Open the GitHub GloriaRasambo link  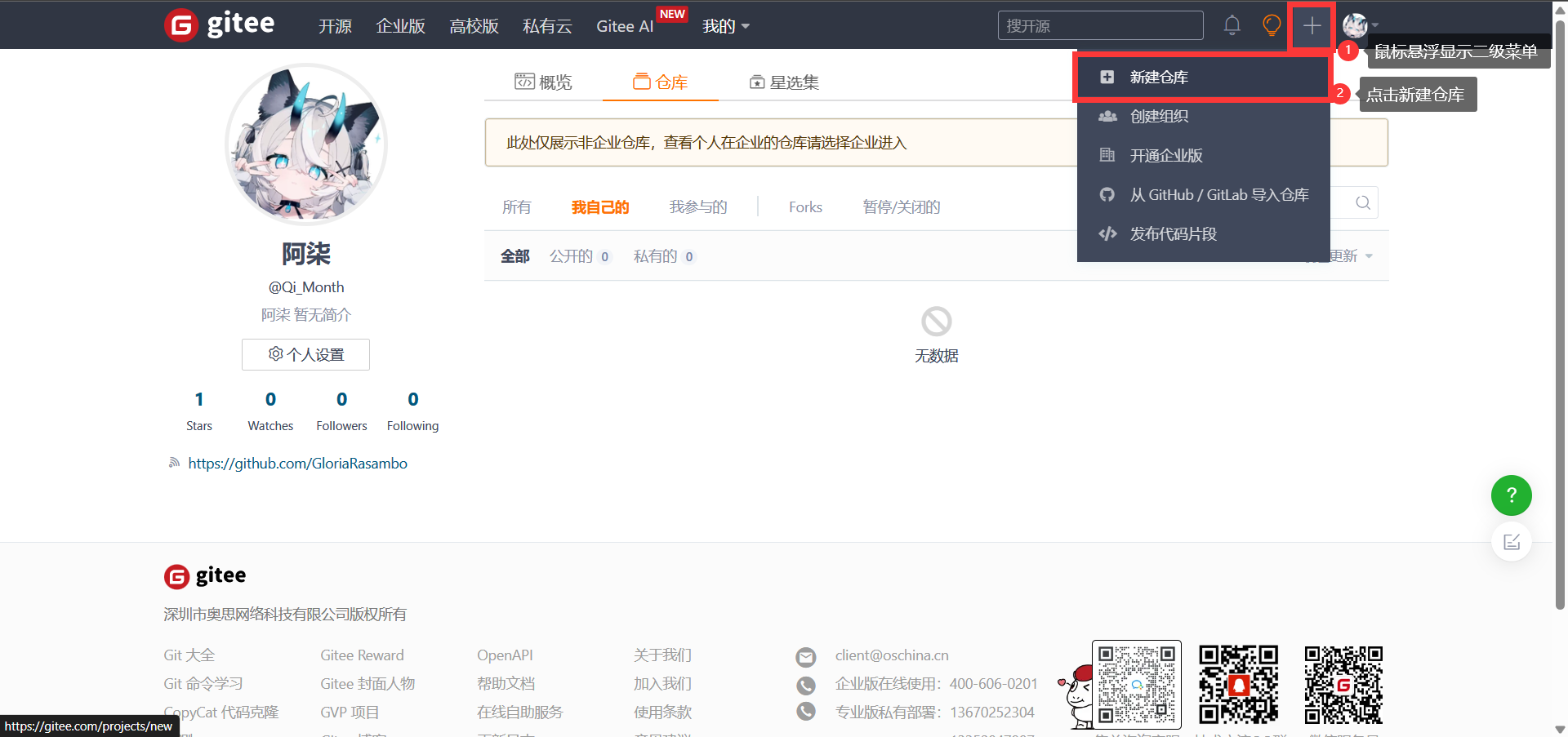(297, 464)
